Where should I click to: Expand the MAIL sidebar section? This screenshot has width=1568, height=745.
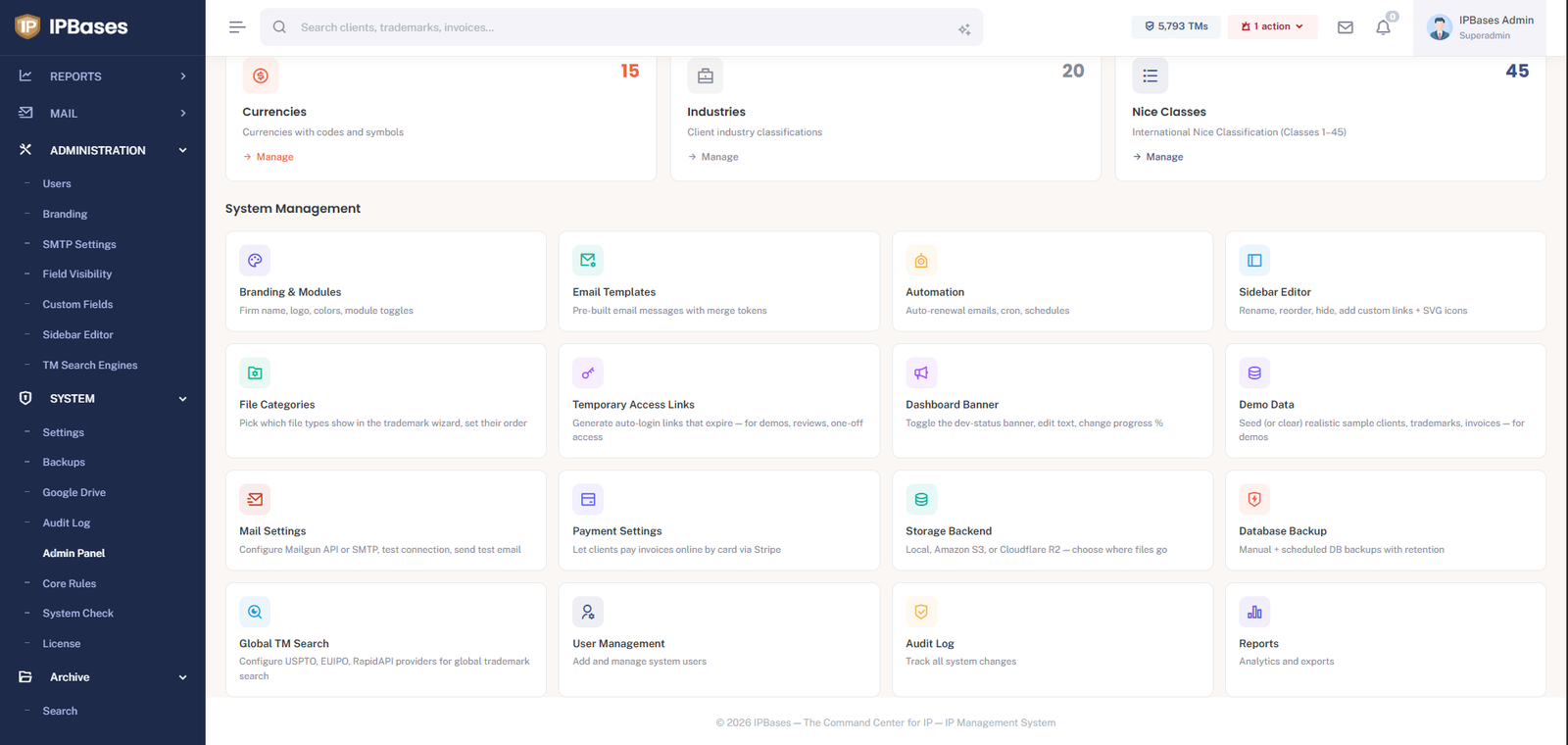pyautogui.click(x=103, y=114)
